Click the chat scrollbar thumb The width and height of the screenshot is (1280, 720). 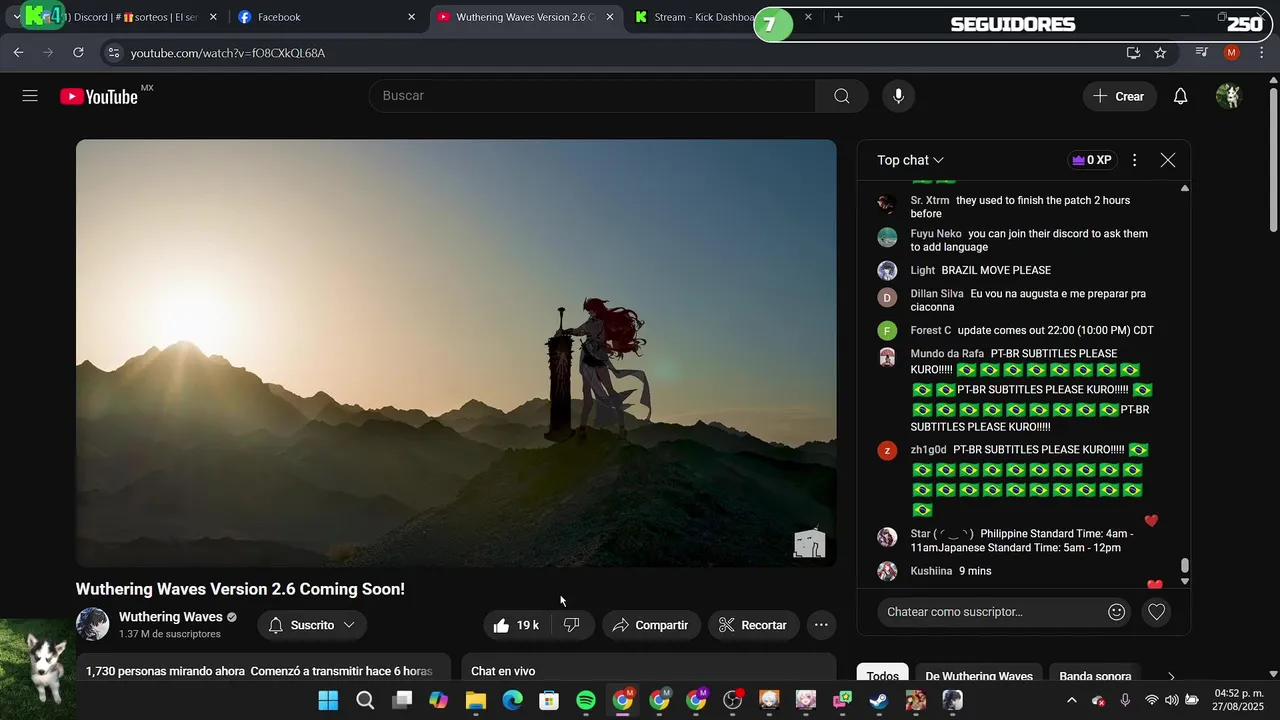[x=1185, y=566]
